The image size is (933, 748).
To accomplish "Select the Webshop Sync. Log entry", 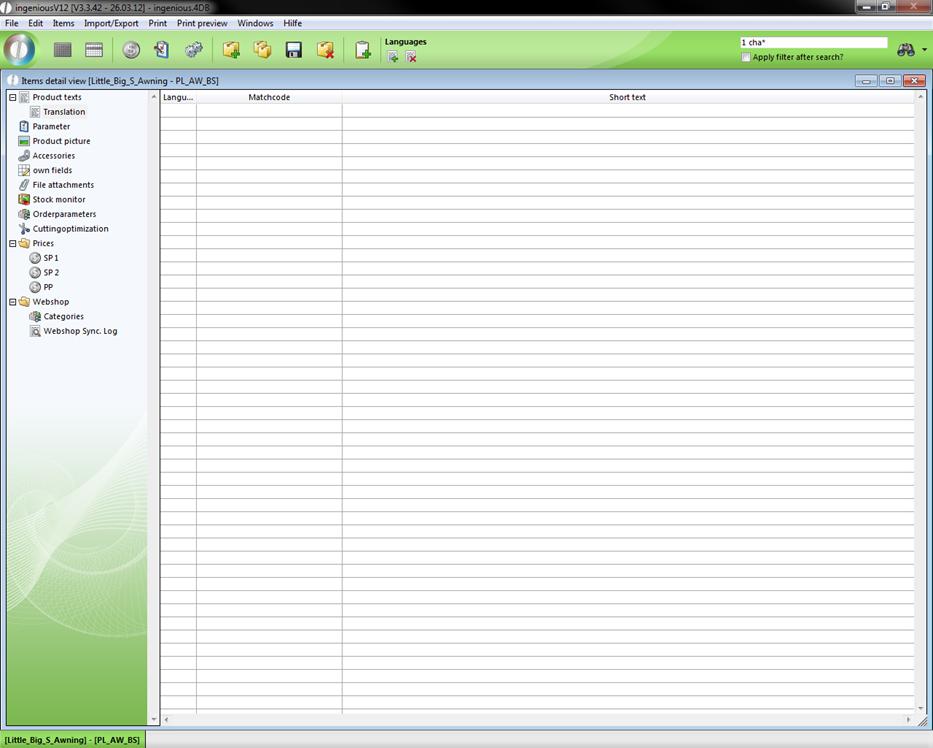I will (80, 330).
